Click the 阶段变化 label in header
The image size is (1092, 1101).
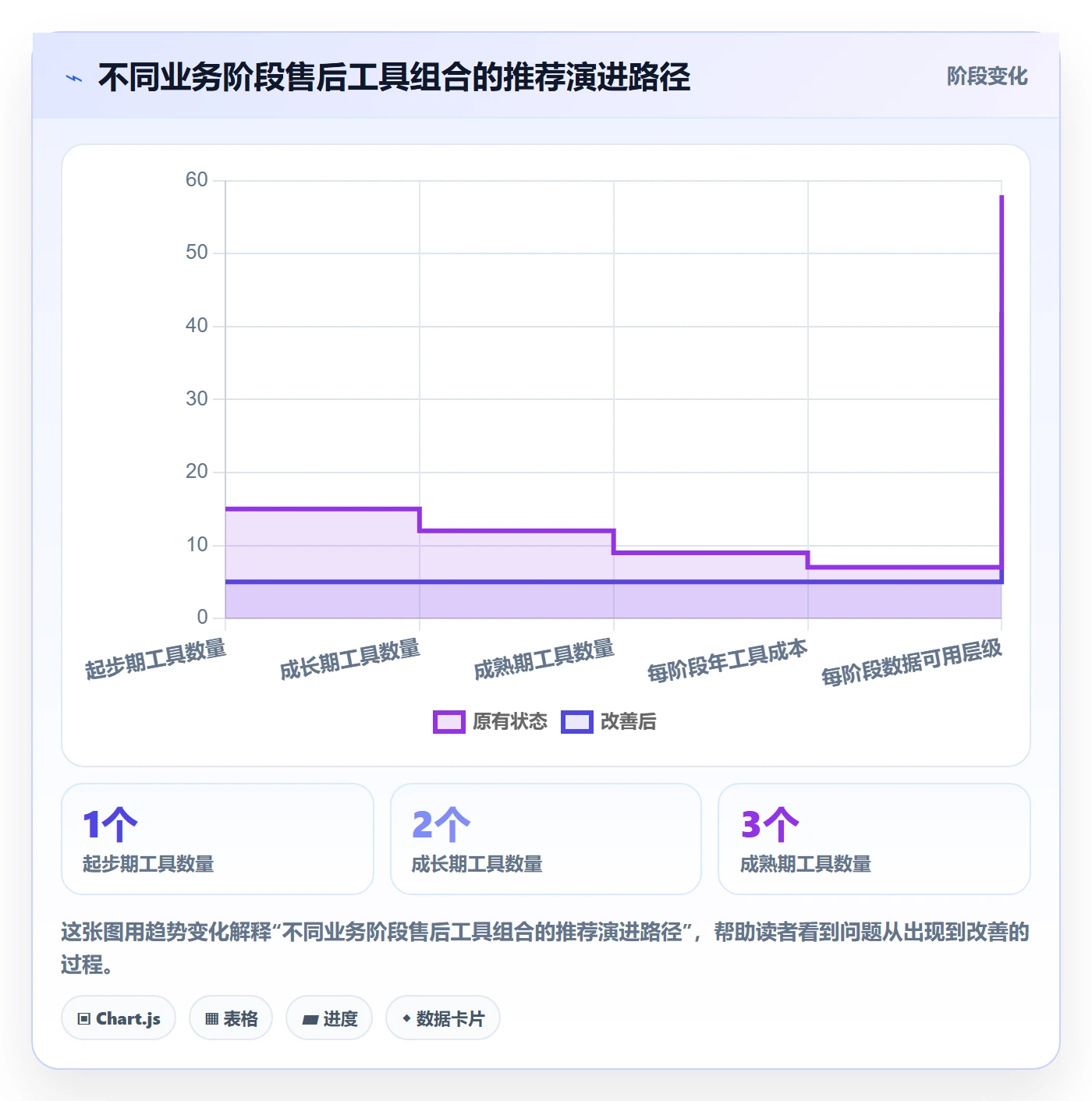987,76
